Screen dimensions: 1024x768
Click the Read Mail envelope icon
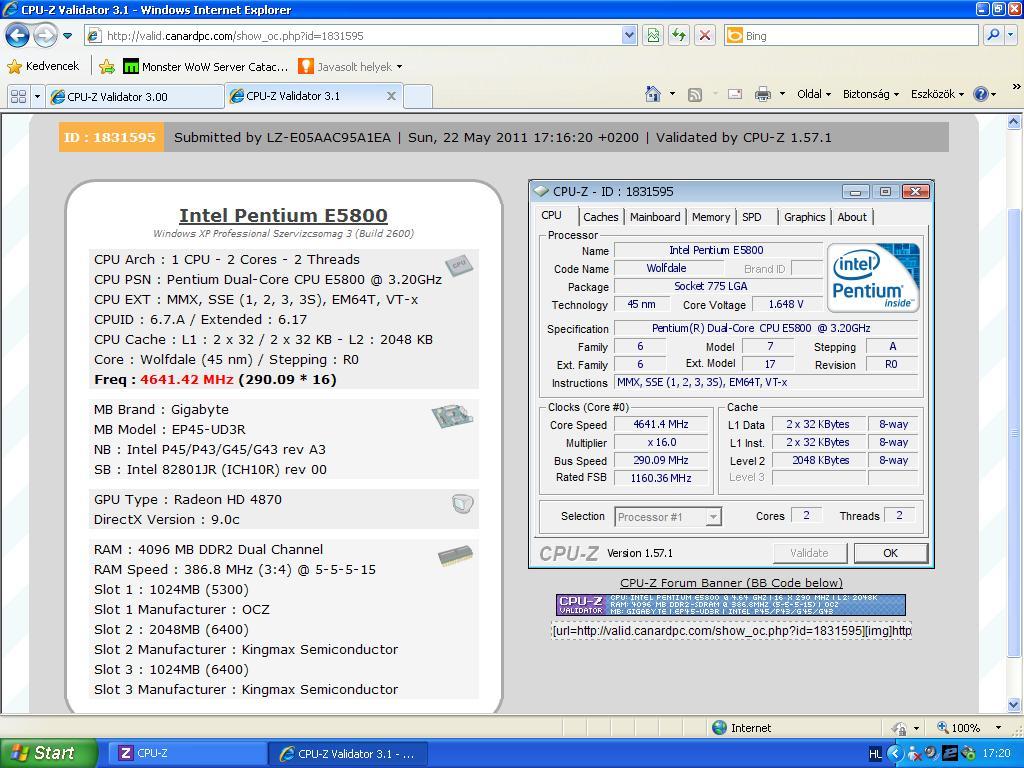[x=735, y=94]
